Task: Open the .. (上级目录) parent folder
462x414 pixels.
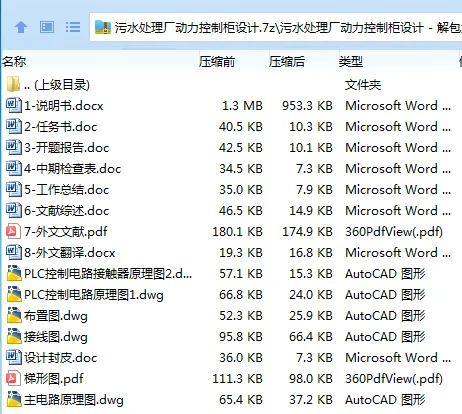Action: tap(57, 85)
